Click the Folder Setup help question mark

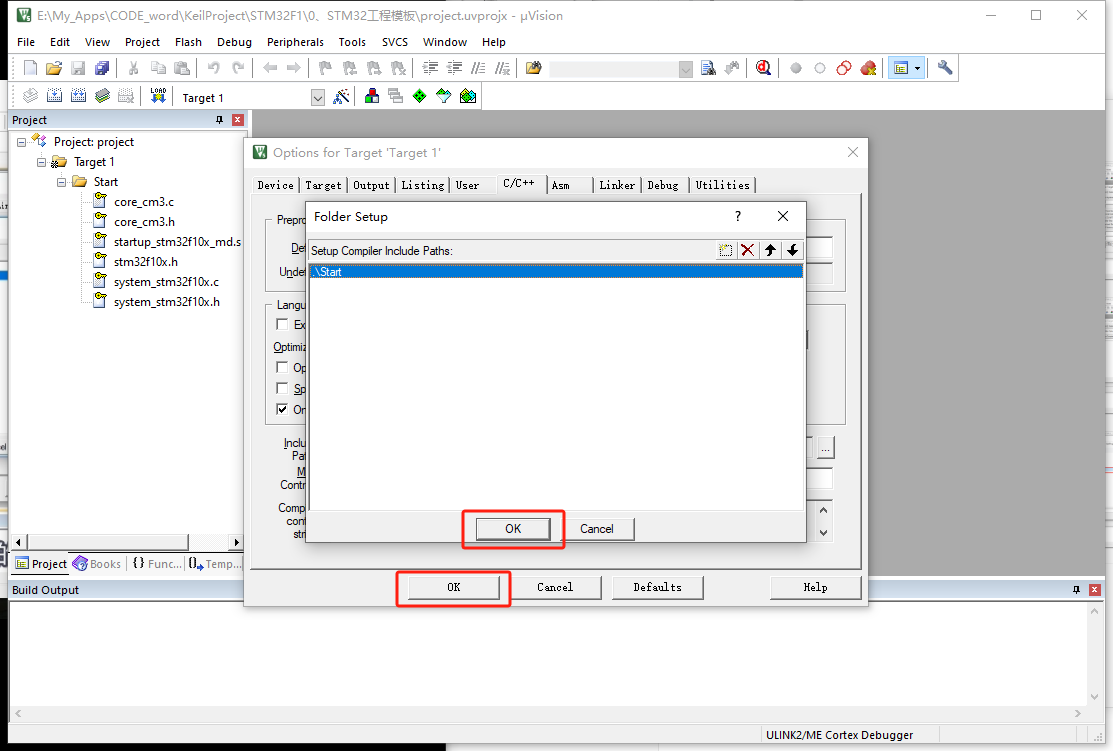738,216
